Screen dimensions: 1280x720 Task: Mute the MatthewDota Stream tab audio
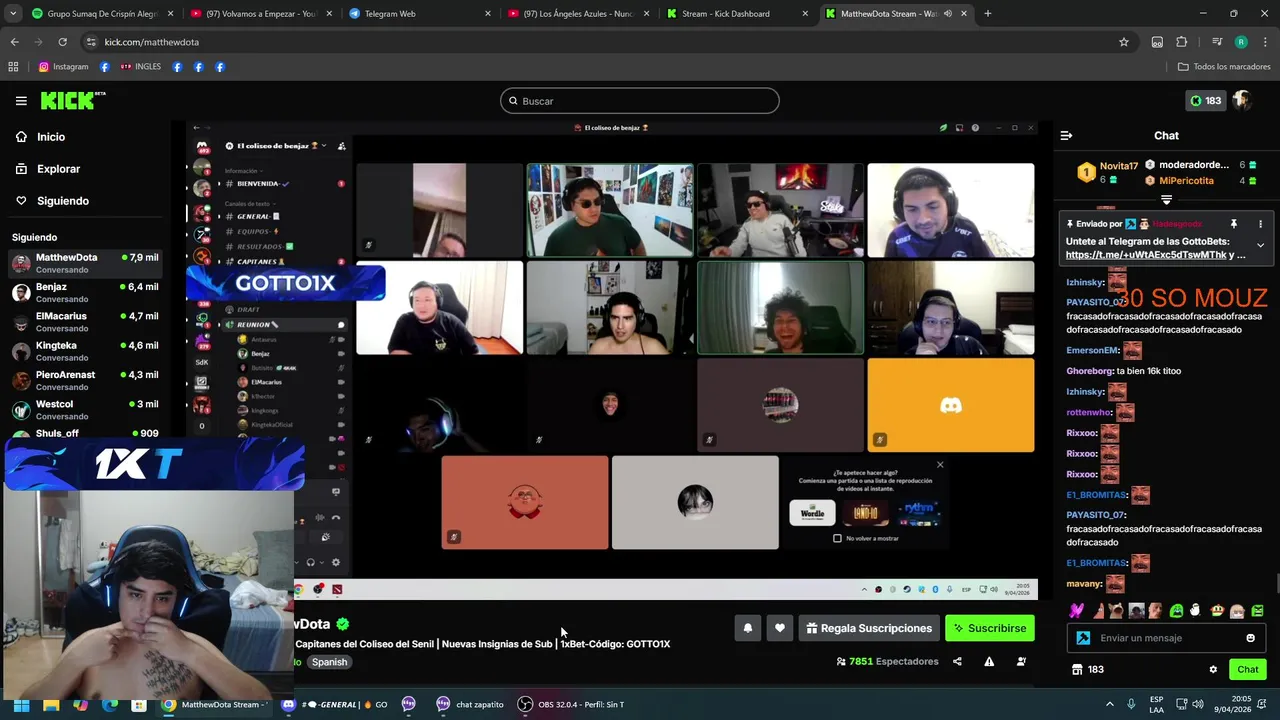[947, 14]
